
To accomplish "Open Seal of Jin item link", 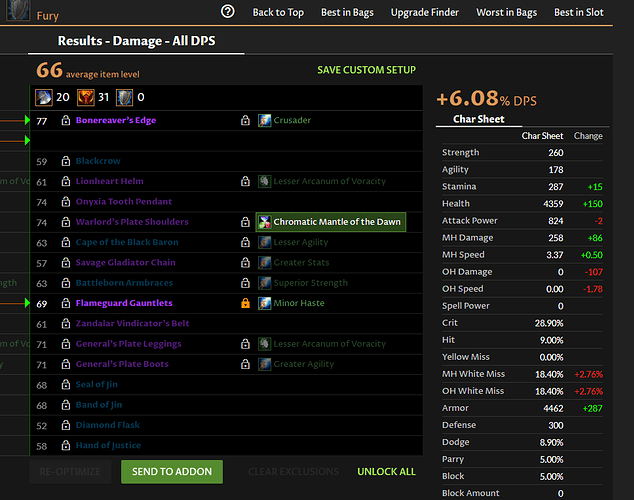I will (x=97, y=384).
